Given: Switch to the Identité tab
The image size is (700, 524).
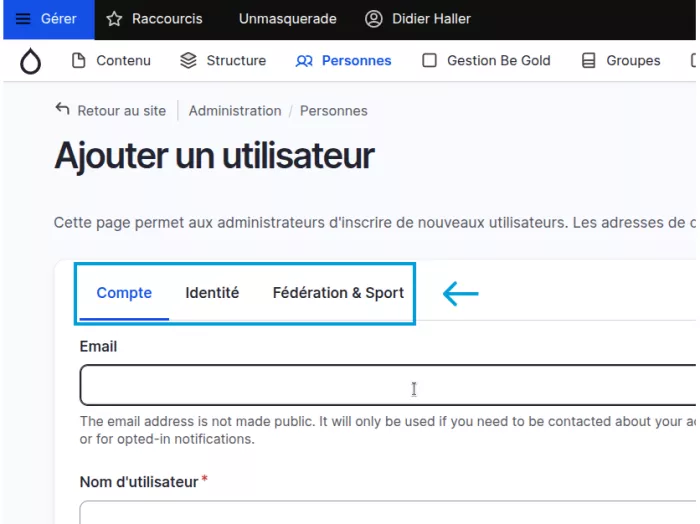Looking at the screenshot, I should click(x=212, y=293).
